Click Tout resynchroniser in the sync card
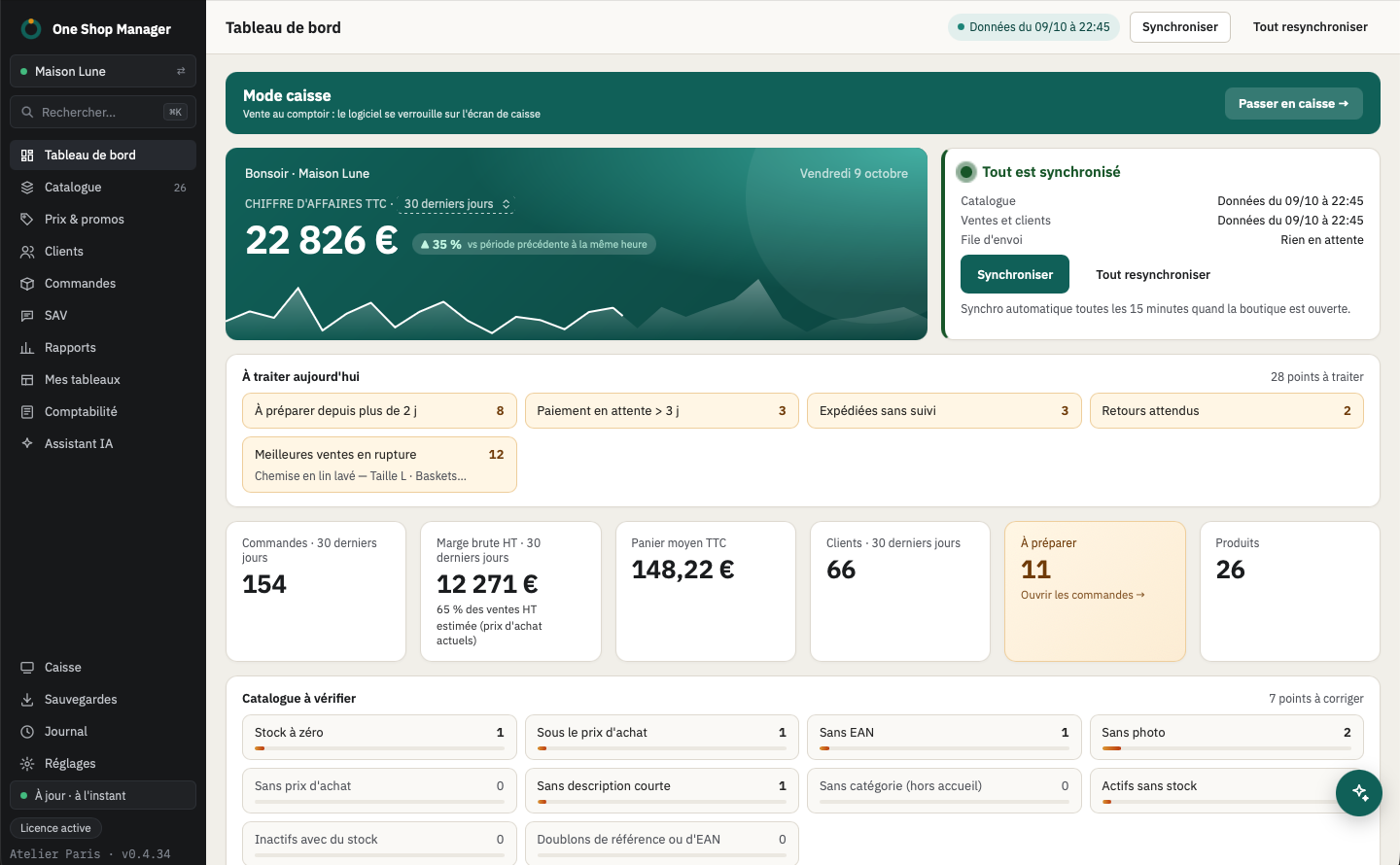The height and width of the screenshot is (865, 1400). [x=1153, y=275]
